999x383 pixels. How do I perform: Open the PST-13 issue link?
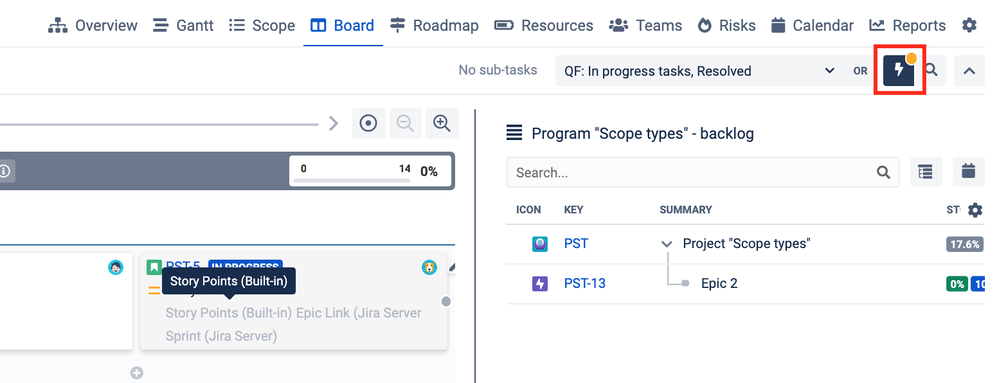pyautogui.click(x=584, y=284)
